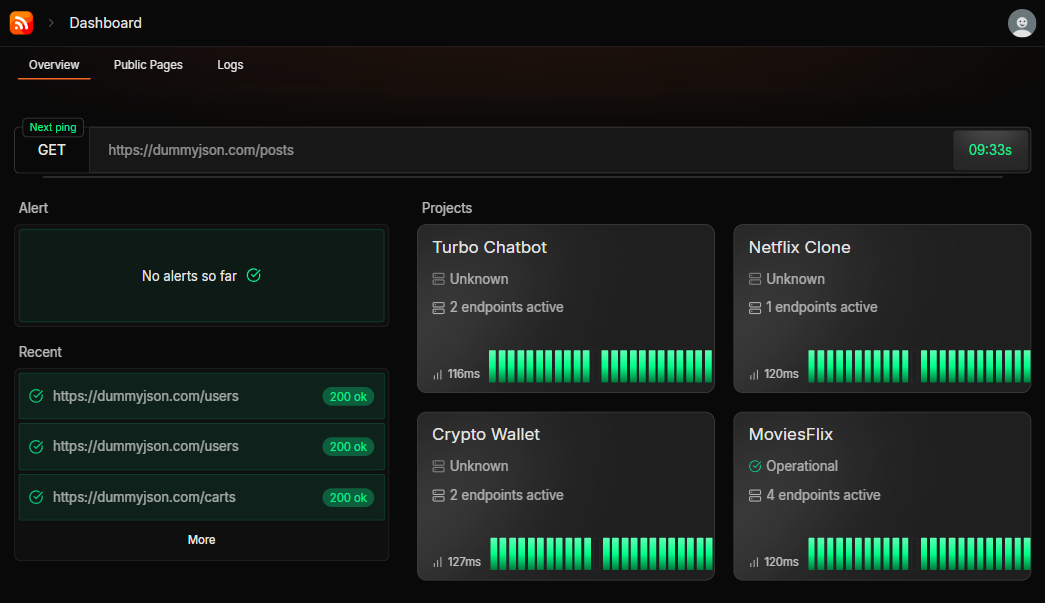Switch to the Public Pages tab
Viewport: 1045px width, 603px height.
click(x=148, y=65)
